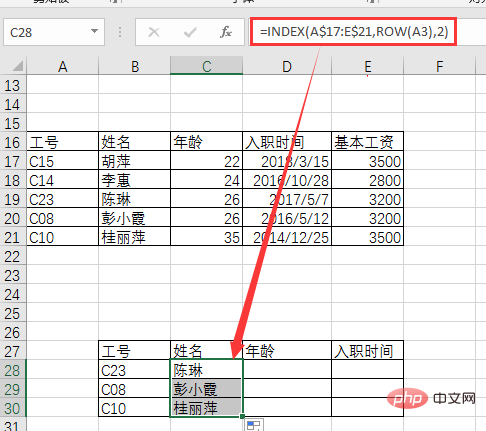Image resolution: width=486 pixels, height=431 pixels.
Task: Select row 22 header
Action: click(x=13, y=256)
